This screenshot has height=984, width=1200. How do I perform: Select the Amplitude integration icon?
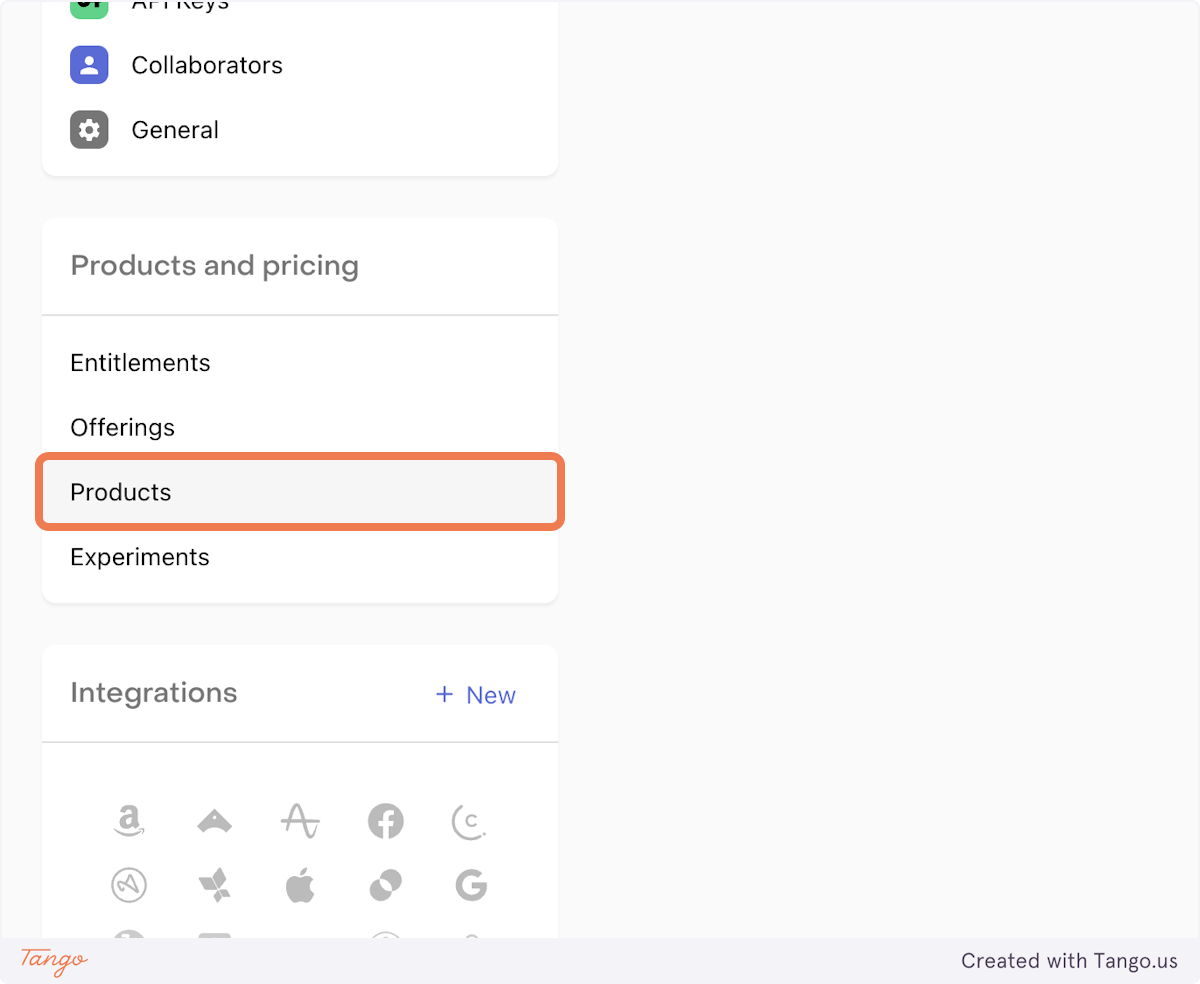(300, 821)
